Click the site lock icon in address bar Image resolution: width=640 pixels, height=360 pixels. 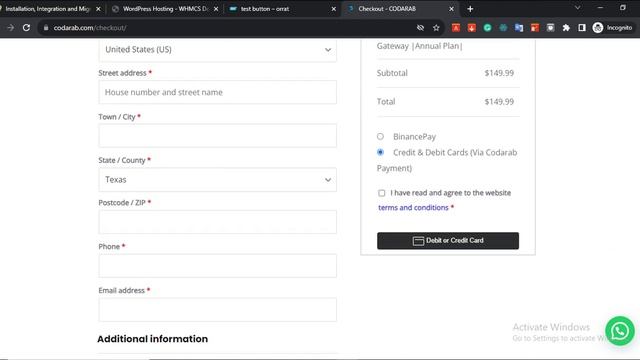click(46, 28)
